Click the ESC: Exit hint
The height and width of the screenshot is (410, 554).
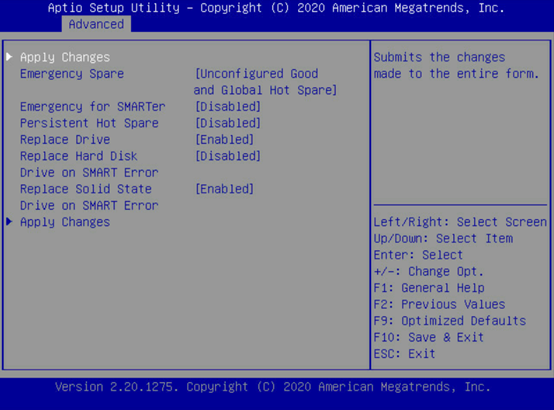[405, 354]
